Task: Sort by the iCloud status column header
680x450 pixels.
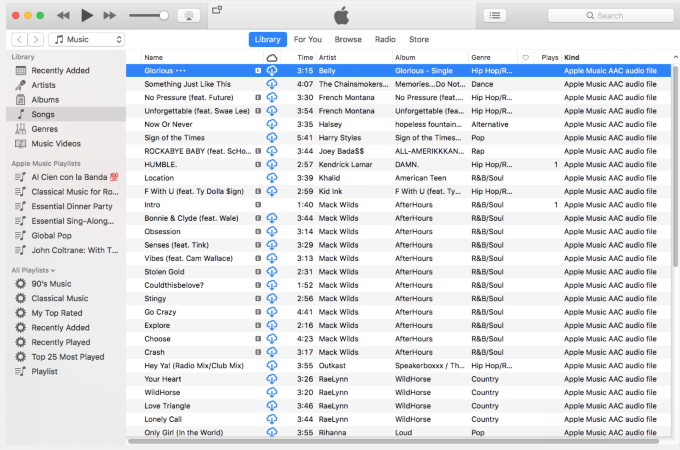Action: 272,58
